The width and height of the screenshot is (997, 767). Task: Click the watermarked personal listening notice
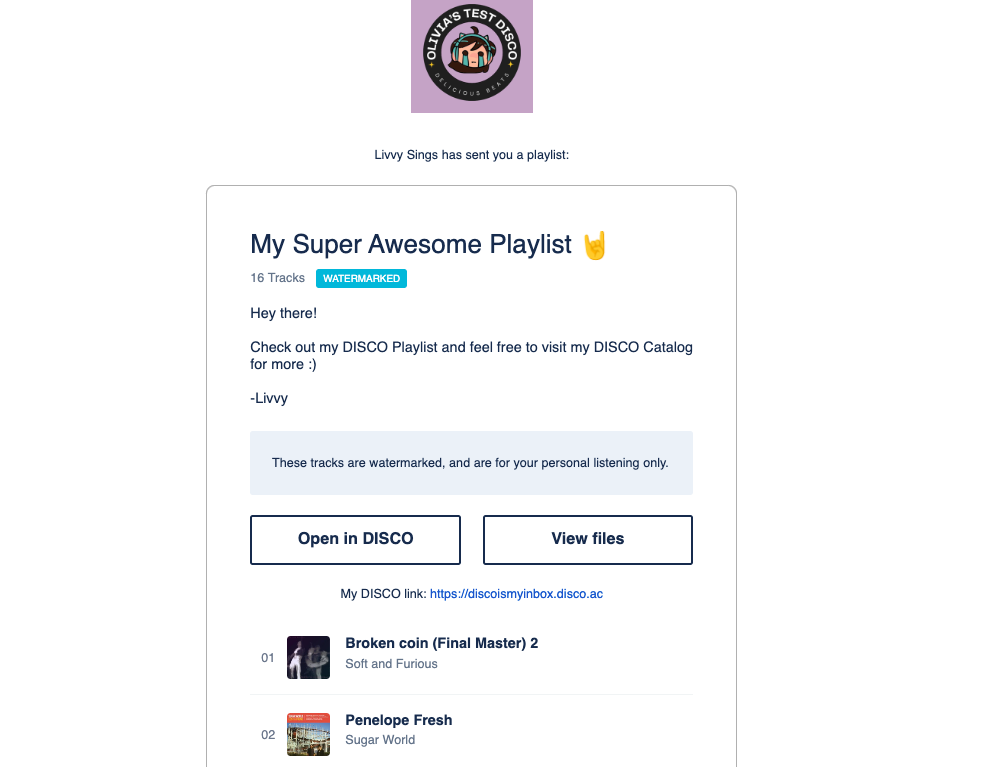(470, 463)
